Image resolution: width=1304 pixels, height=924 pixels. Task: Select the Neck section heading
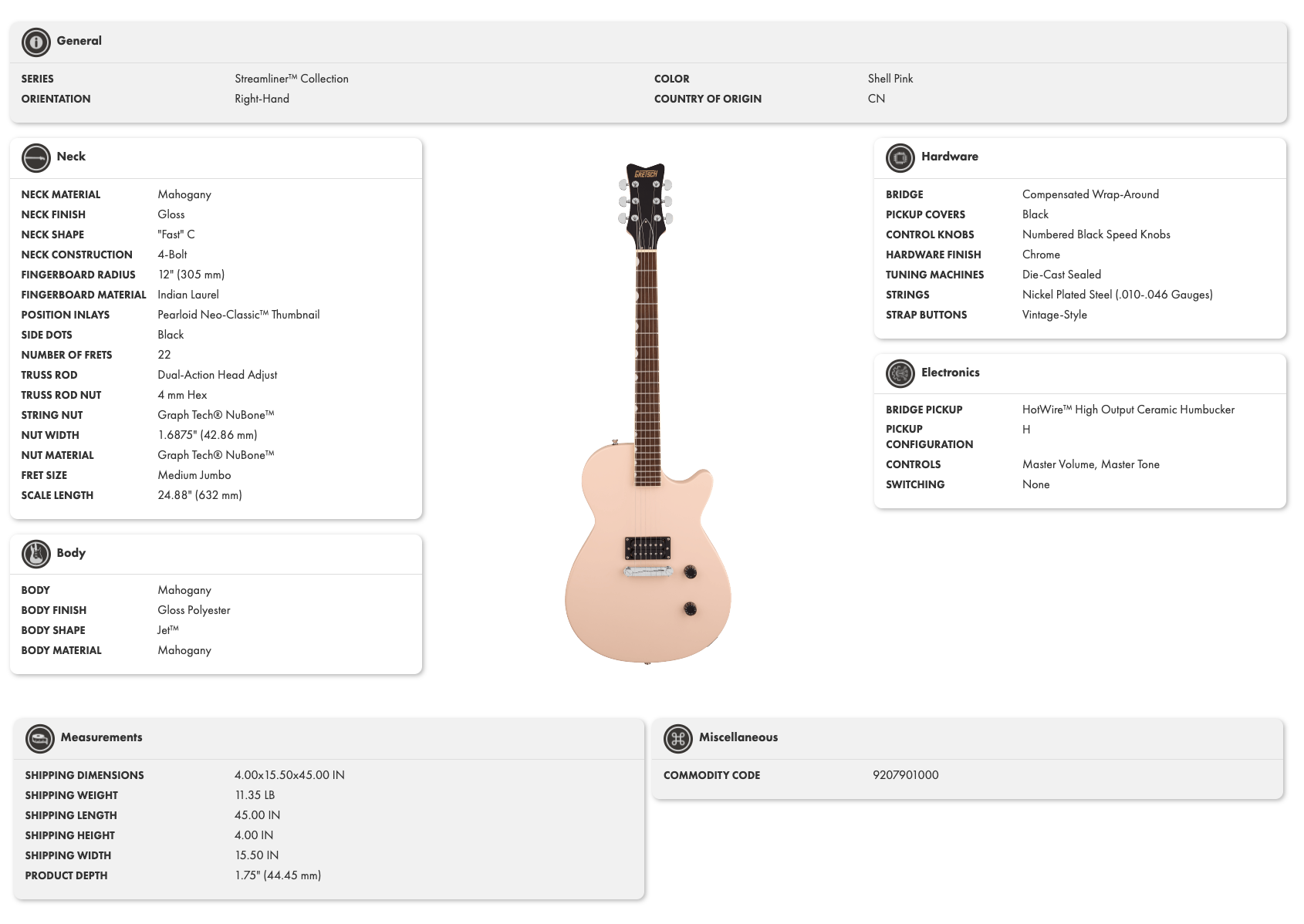71,157
